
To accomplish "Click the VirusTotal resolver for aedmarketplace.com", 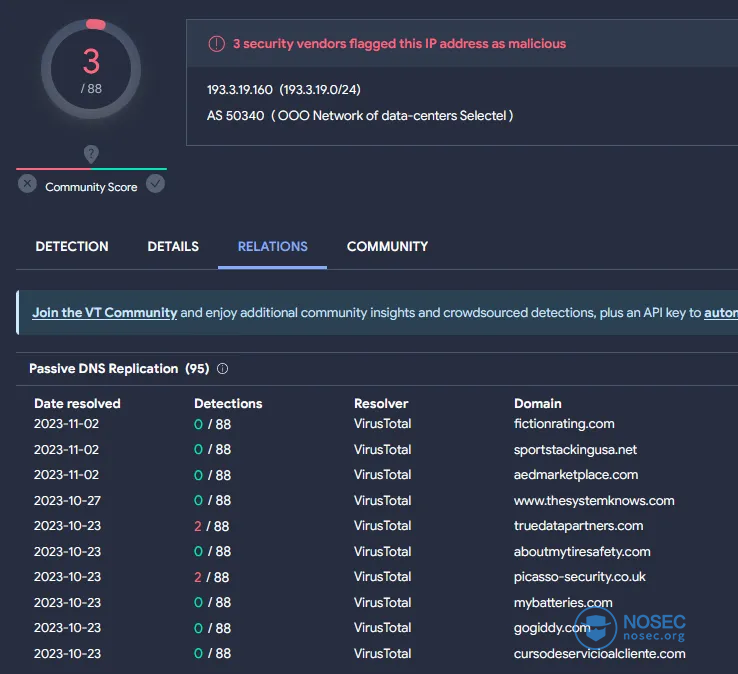I will 382,474.
